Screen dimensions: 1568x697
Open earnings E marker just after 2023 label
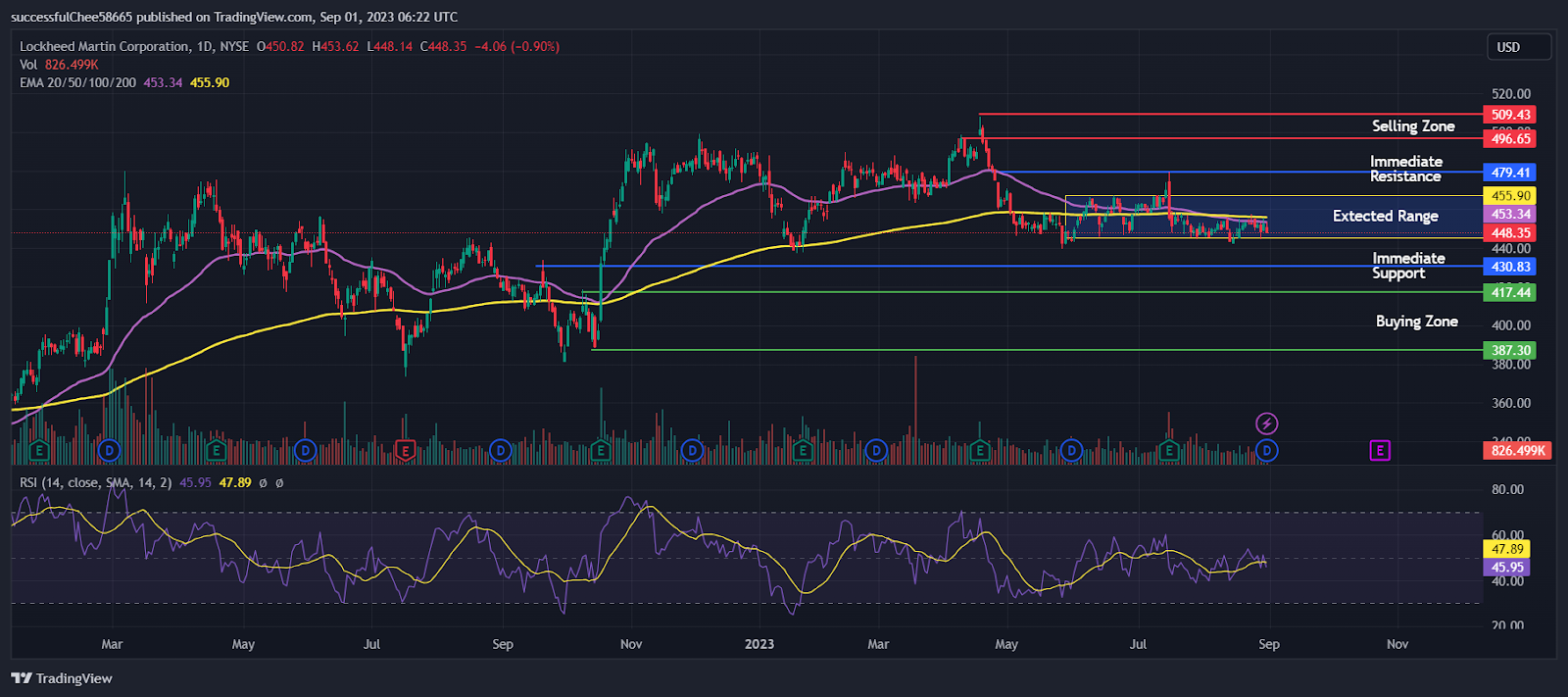click(x=803, y=451)
